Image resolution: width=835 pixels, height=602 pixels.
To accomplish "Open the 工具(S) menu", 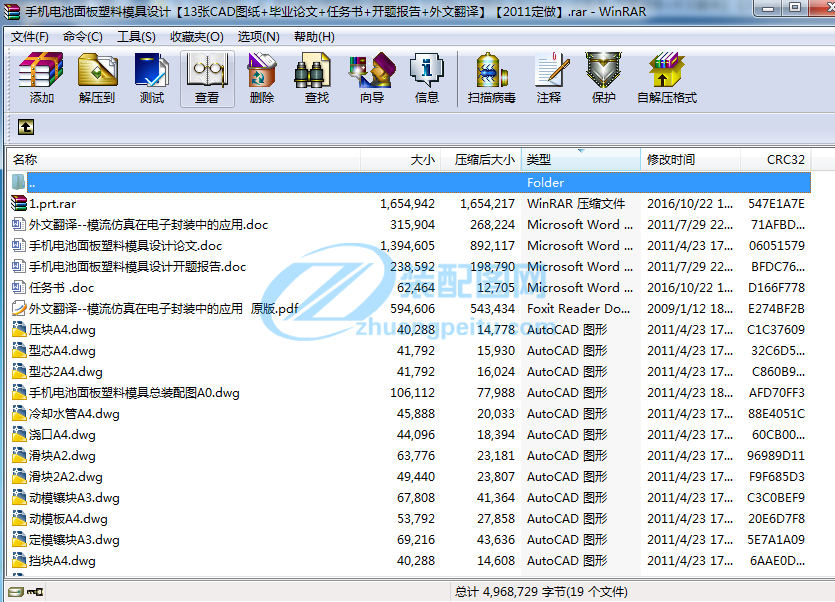I will coord(136,37).
